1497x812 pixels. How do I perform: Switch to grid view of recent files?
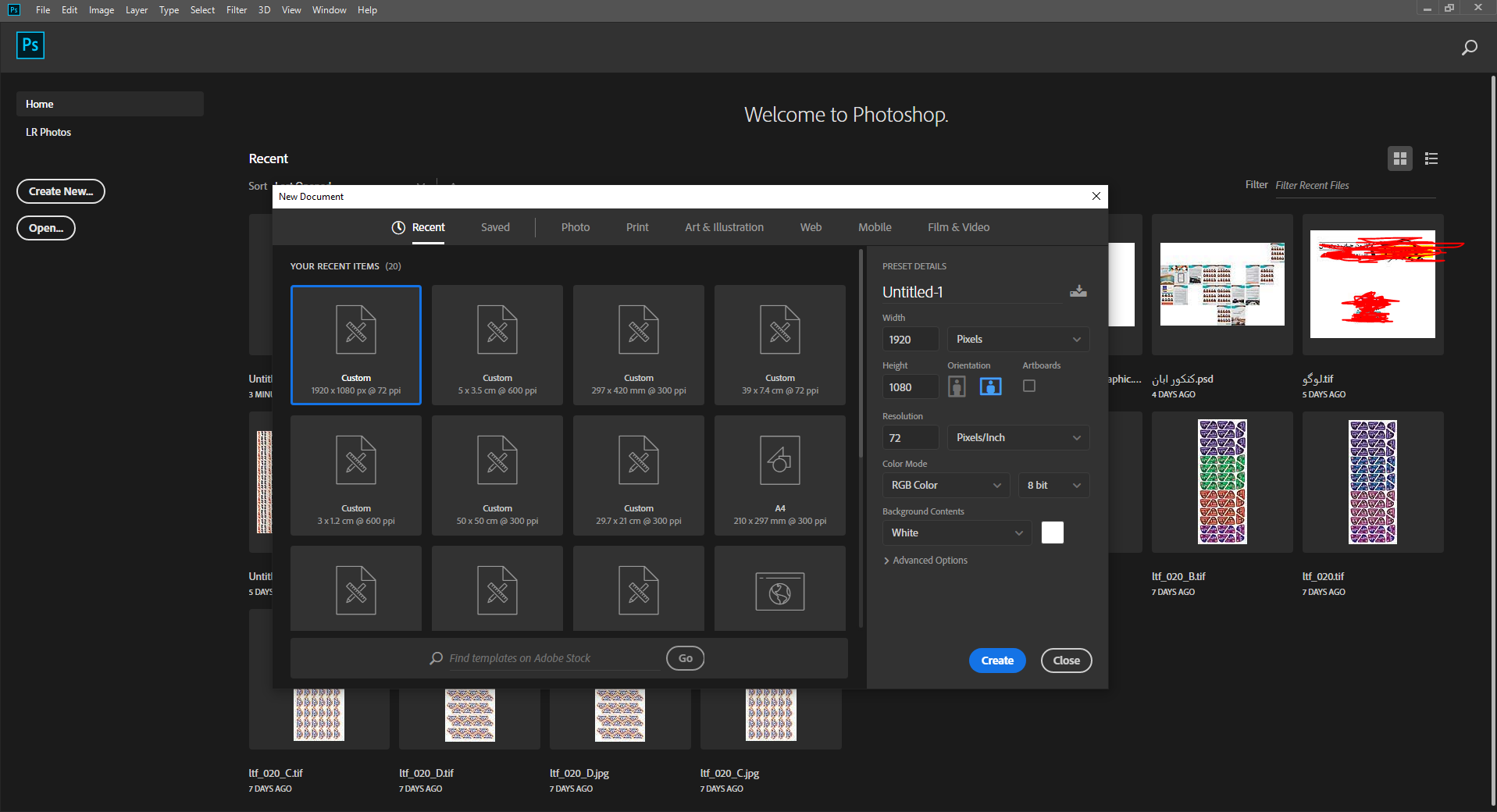1400,158
